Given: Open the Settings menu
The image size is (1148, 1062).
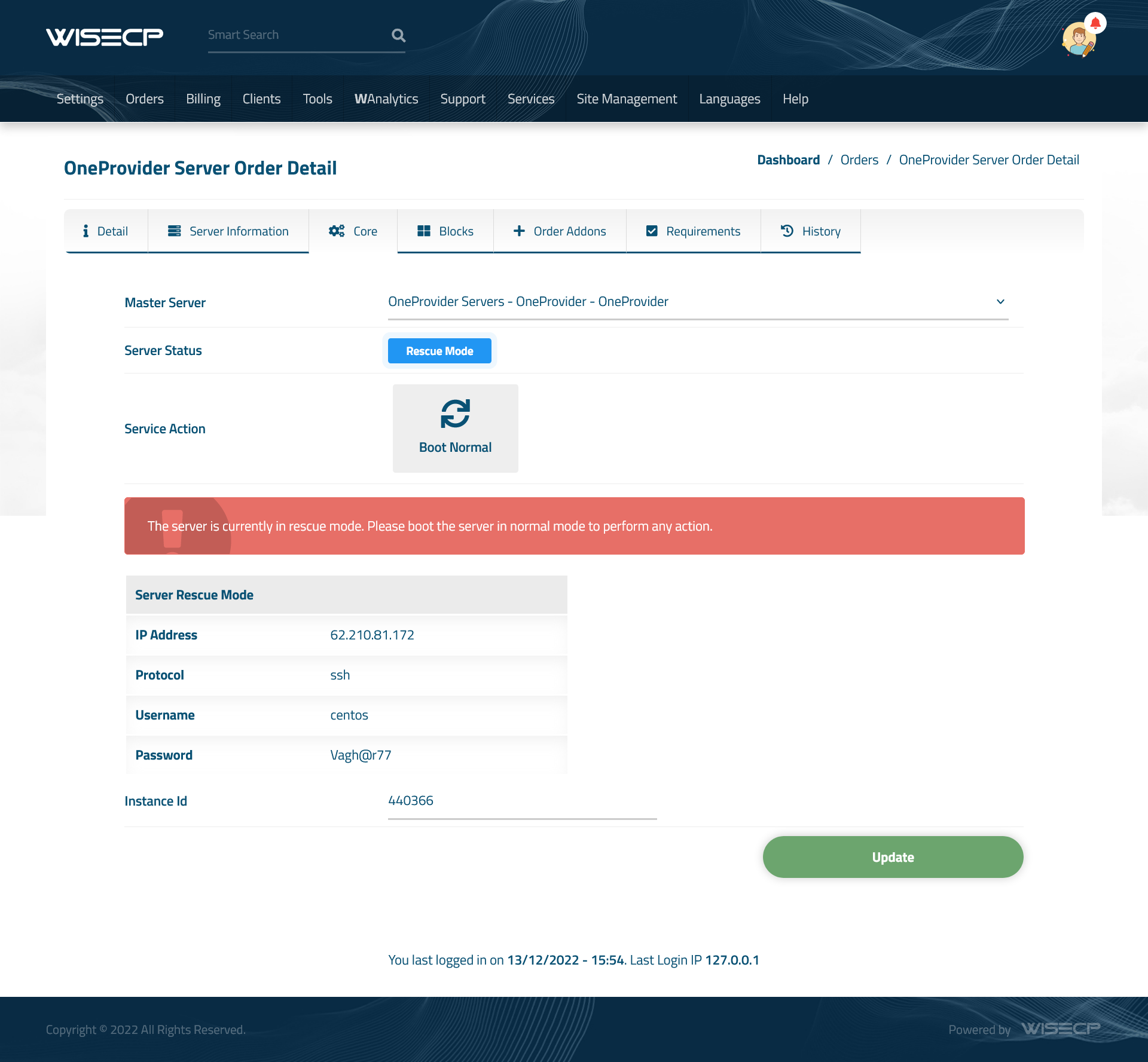Looking at the screenshot, I should [80, 99].
